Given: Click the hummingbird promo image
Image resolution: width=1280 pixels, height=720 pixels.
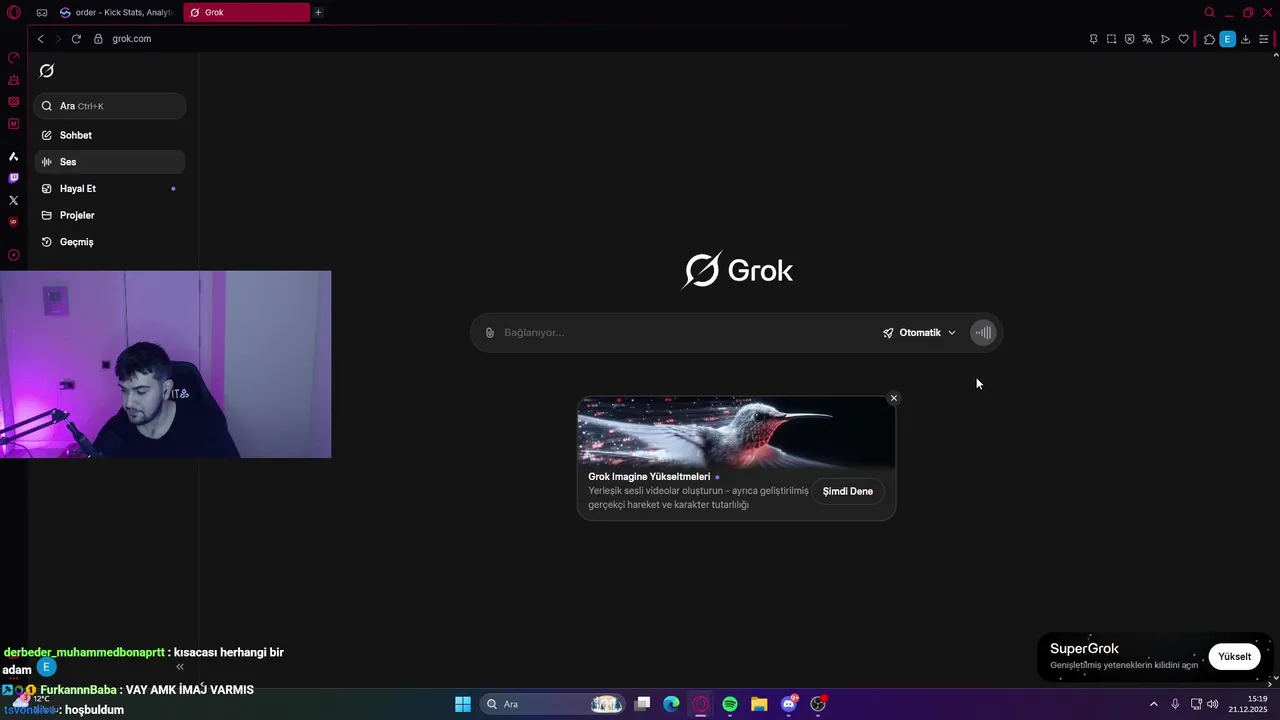Looking at the screenshot, I should pos(736,432).
